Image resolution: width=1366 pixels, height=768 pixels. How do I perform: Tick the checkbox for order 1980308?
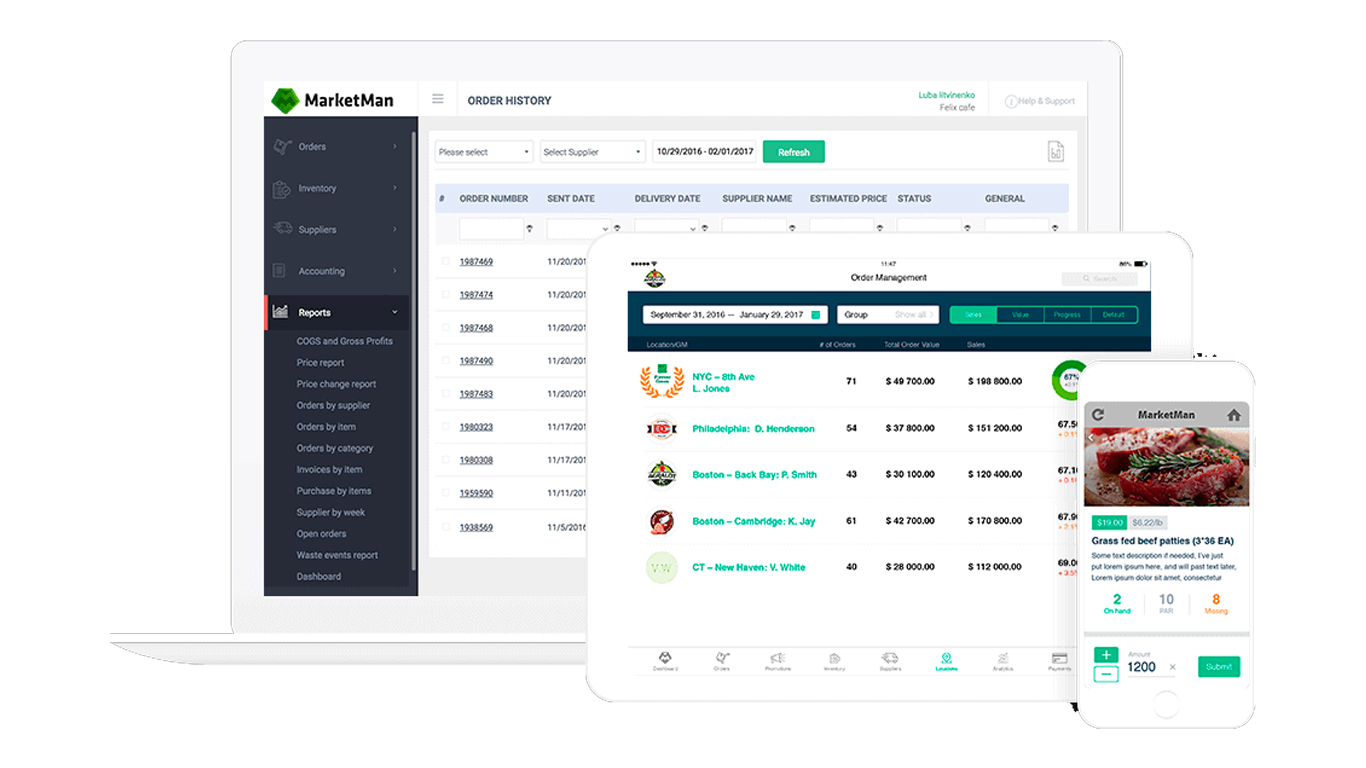pos(446,459)
